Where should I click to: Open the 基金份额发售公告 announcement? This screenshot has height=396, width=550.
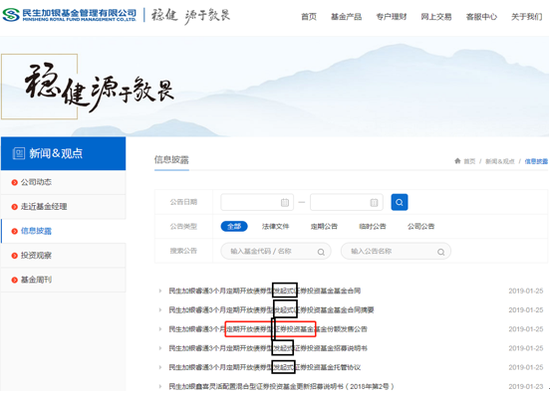[x=268, y=329]
